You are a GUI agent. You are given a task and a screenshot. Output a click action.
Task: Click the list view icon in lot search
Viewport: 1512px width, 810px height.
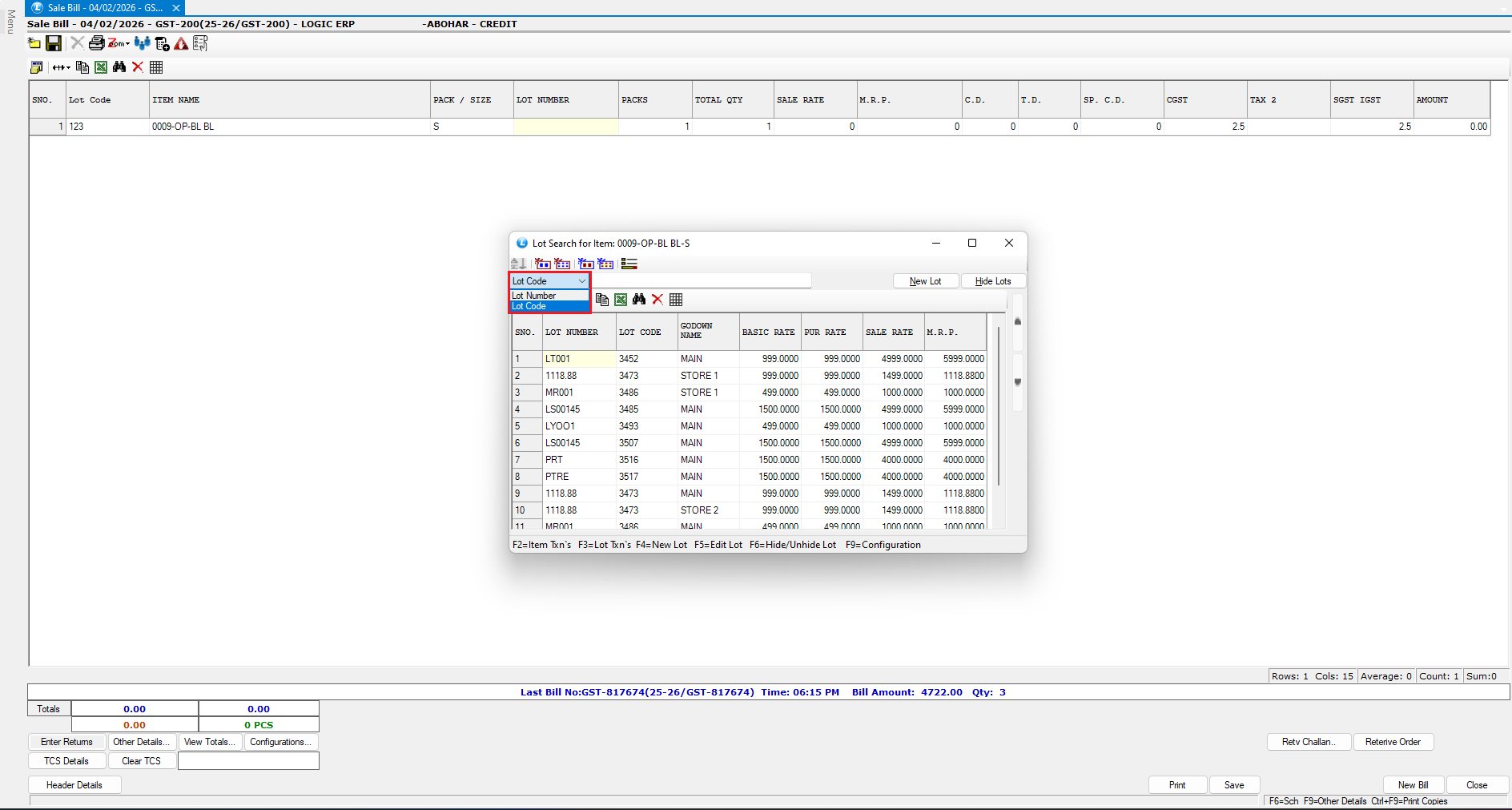pos(629,264)
